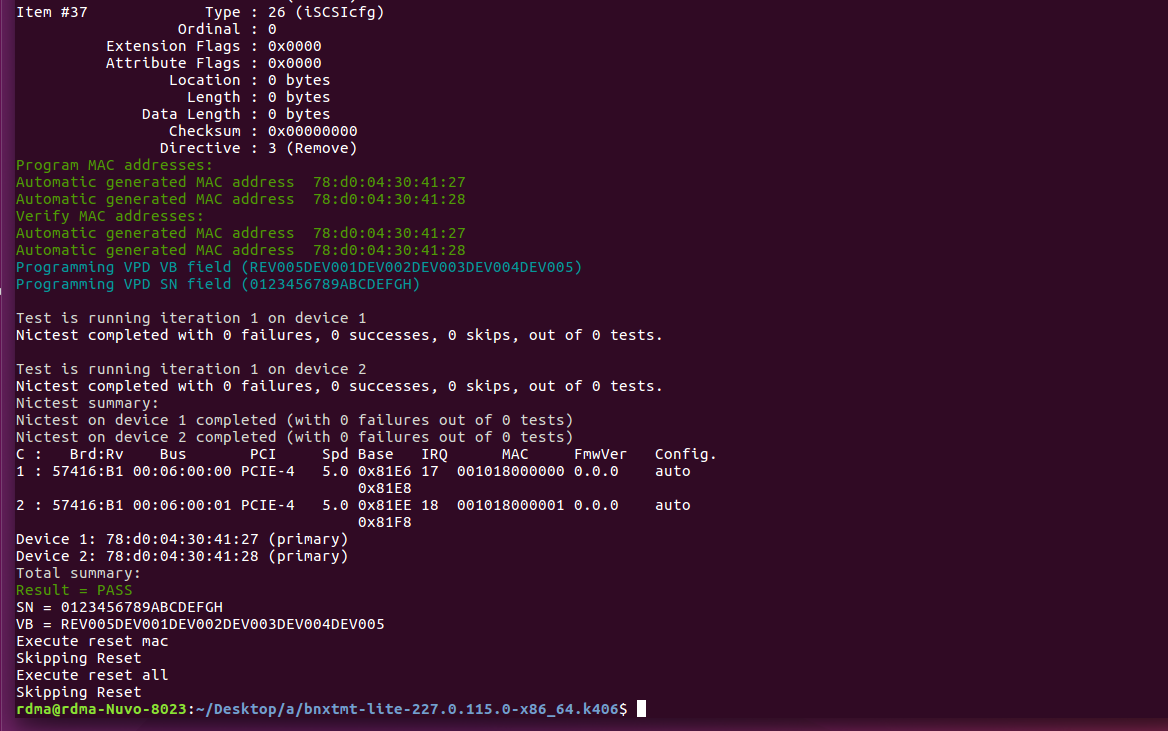The image size is (1168, 731).
Task: Click the 'Config.' column header
Action: 685,454
